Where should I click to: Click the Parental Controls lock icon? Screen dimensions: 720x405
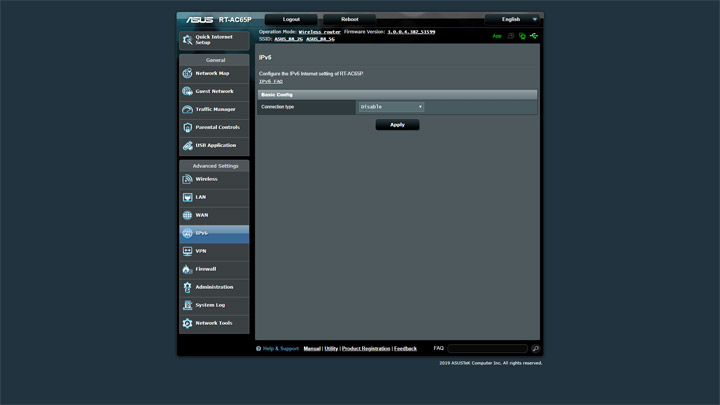point(187,127)
